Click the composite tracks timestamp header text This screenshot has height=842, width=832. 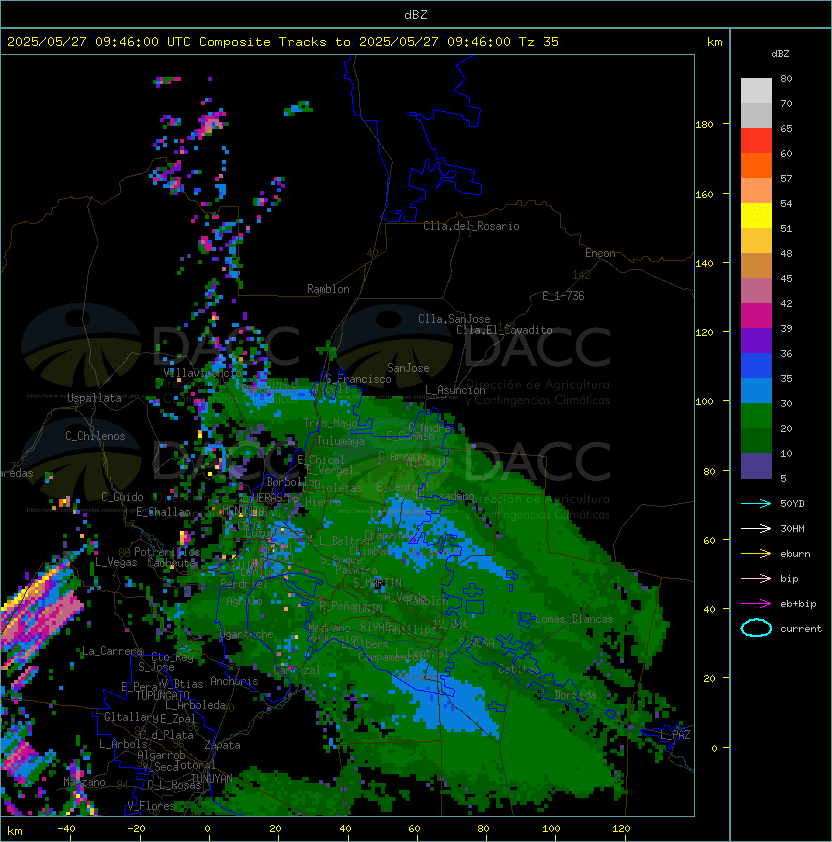coord(283,42)
